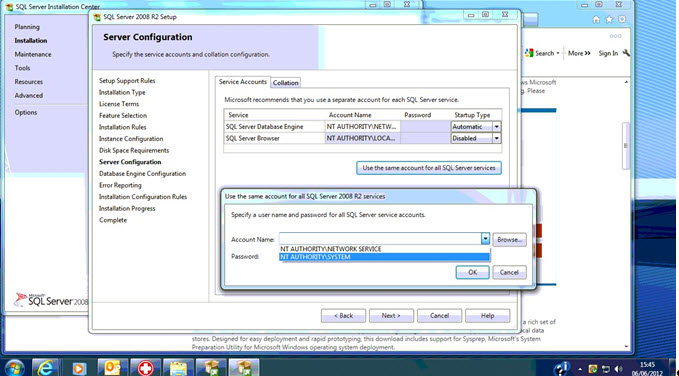Open the Windows Start menu orb

pos(14,367)
